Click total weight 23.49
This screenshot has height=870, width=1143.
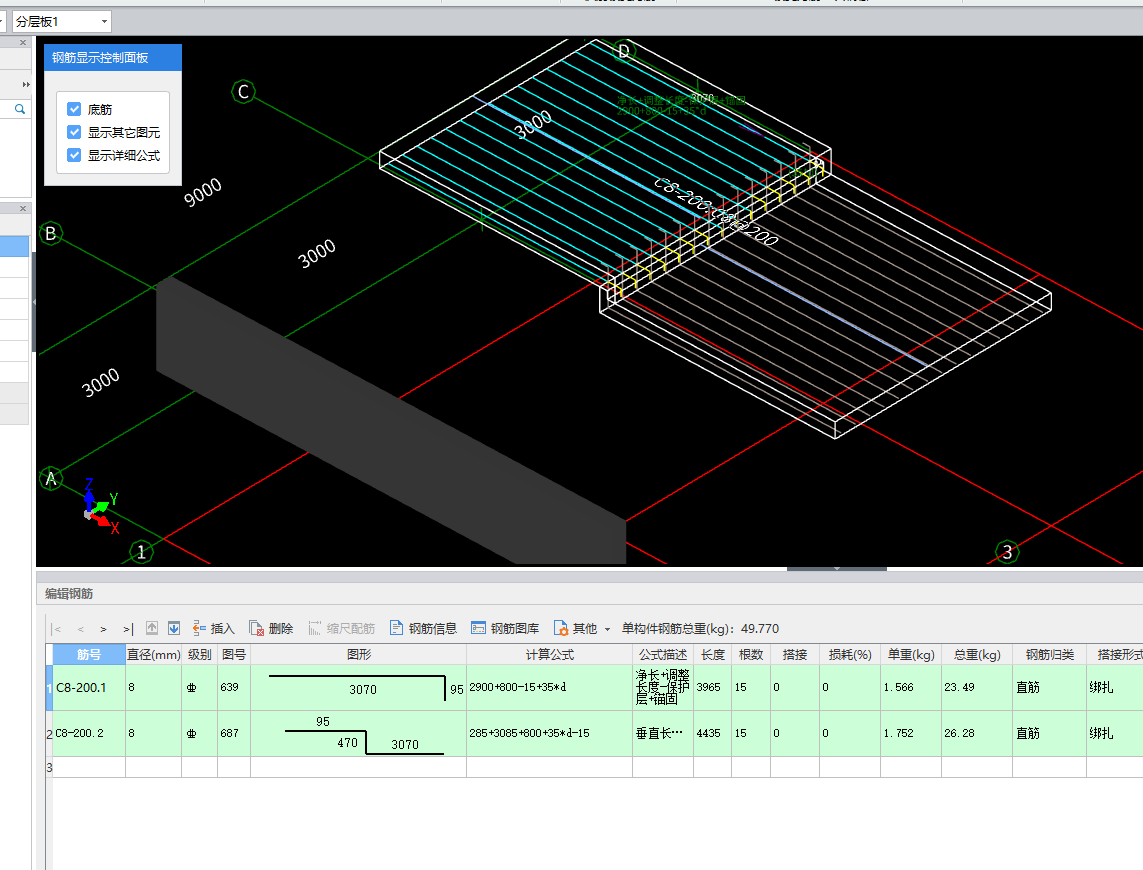pos(977,688)
